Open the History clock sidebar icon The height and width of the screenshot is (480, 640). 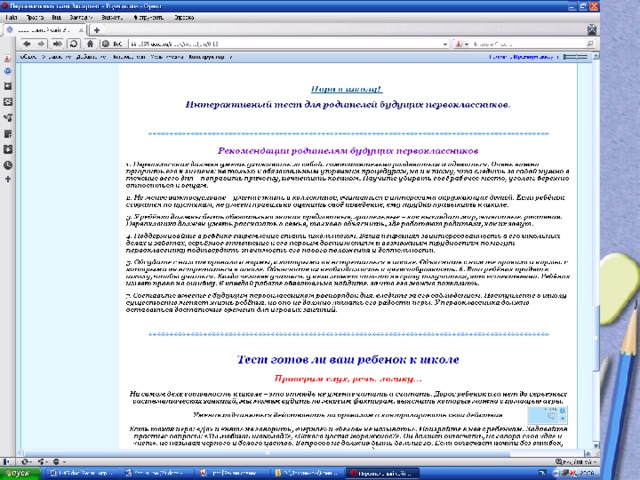point(7,165)
